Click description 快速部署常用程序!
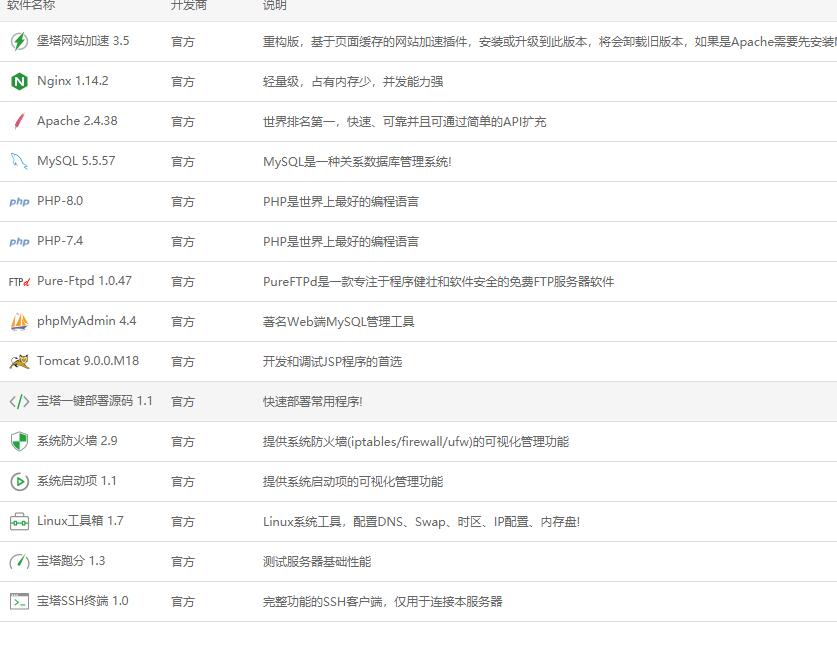The image size is (837, 655). point(312,402)
